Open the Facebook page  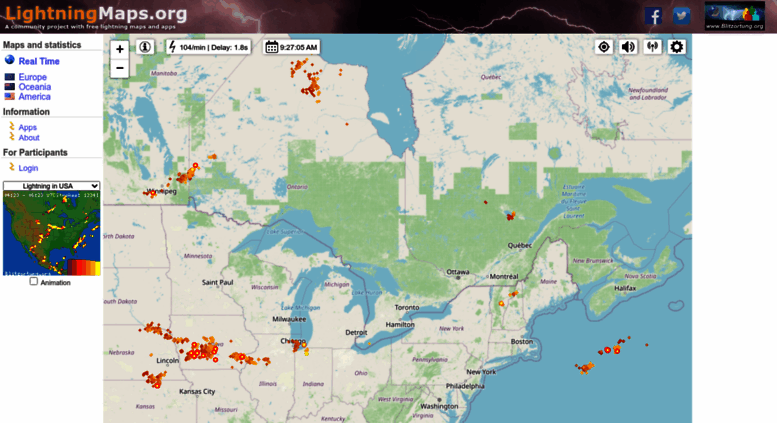point(654,16)
